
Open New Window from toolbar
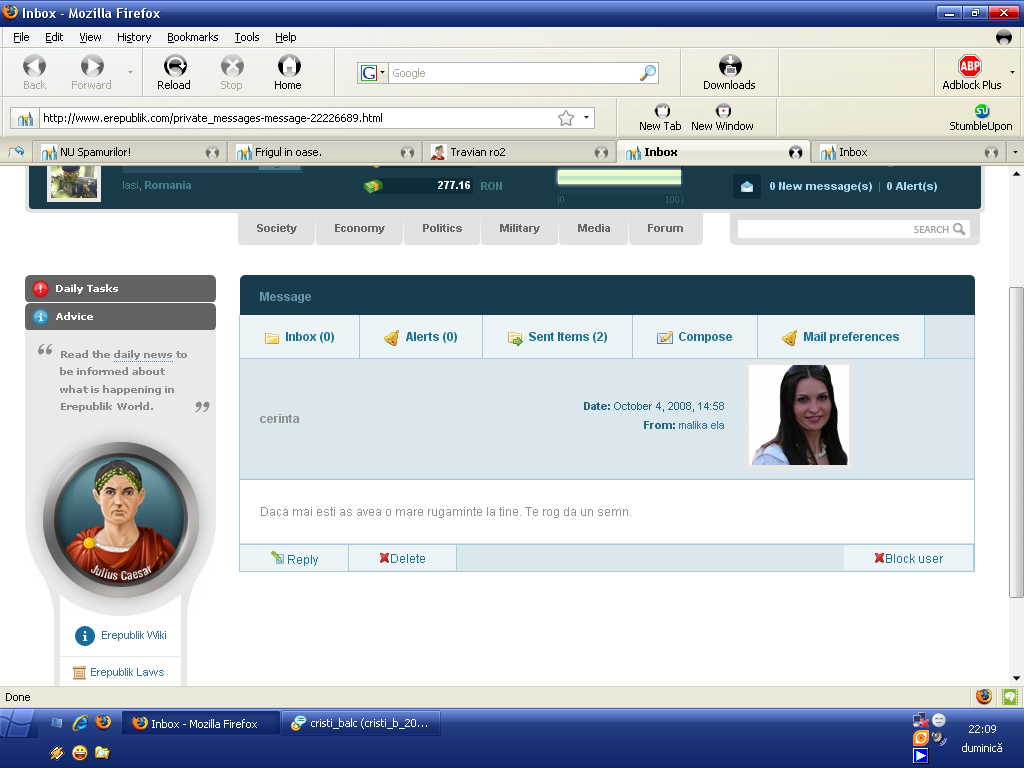pos(722,111)
